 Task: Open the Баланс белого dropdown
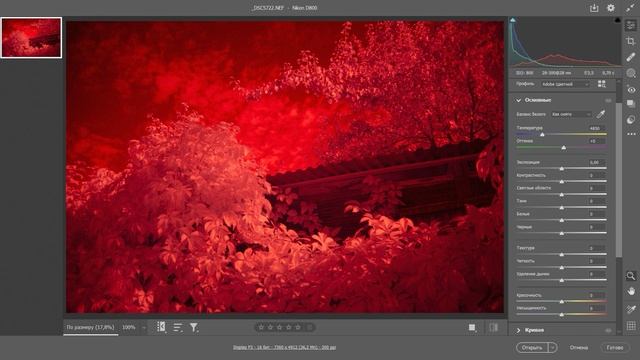pyautogui.click(x=571, y=114)
